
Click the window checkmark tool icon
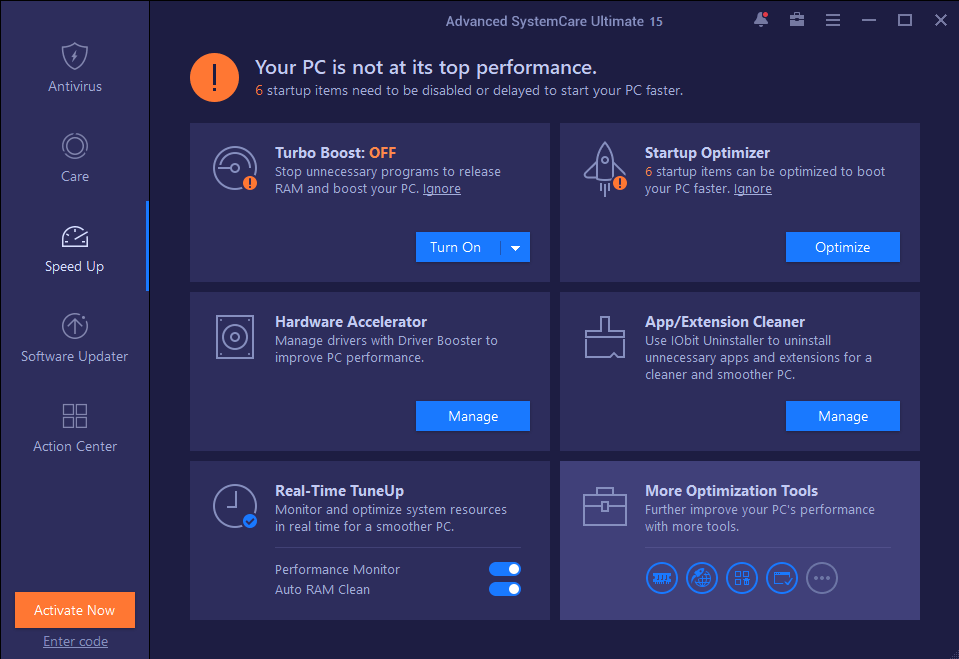[782, 577]
